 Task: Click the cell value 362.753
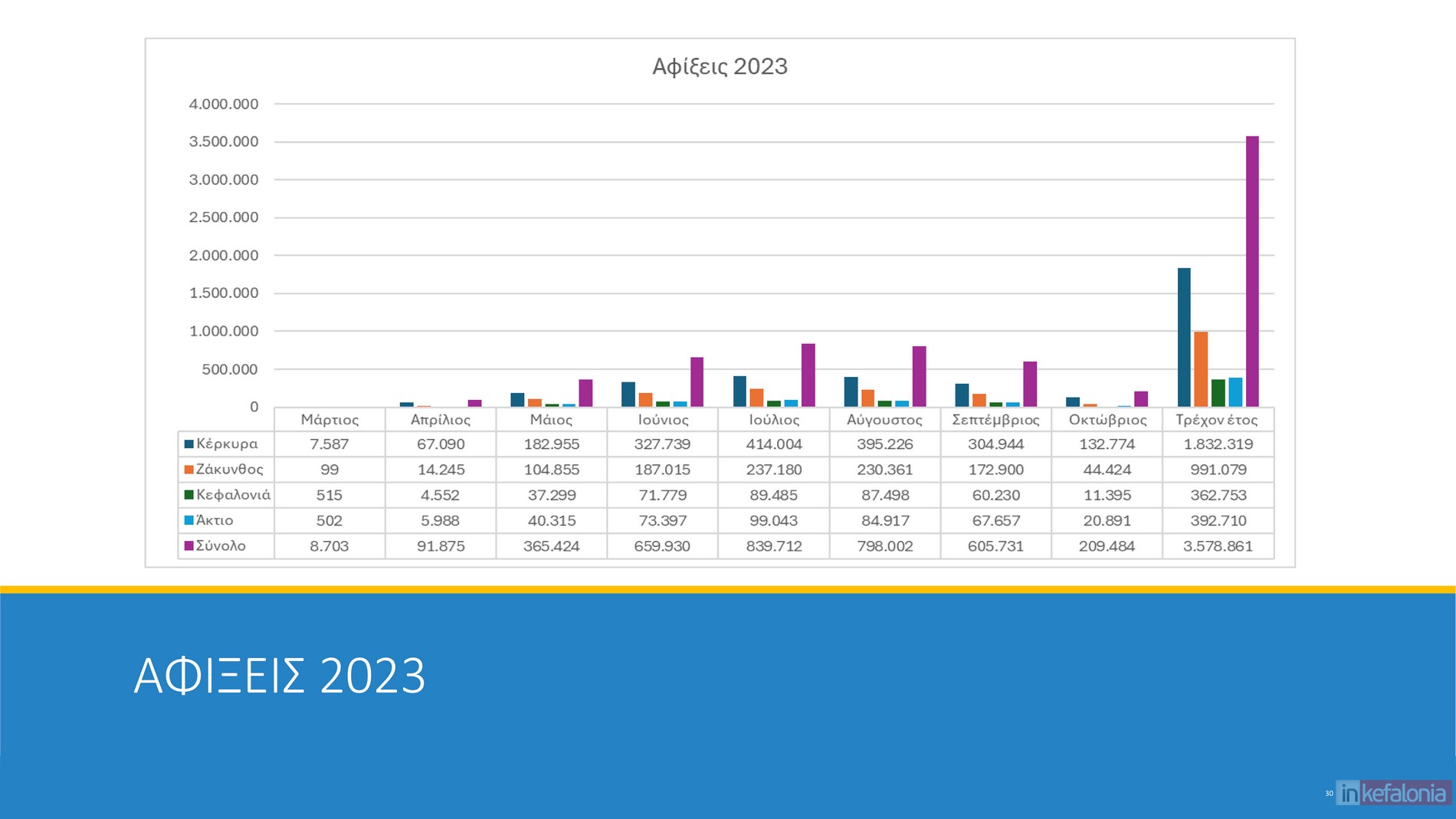(x=1218, y=496)
